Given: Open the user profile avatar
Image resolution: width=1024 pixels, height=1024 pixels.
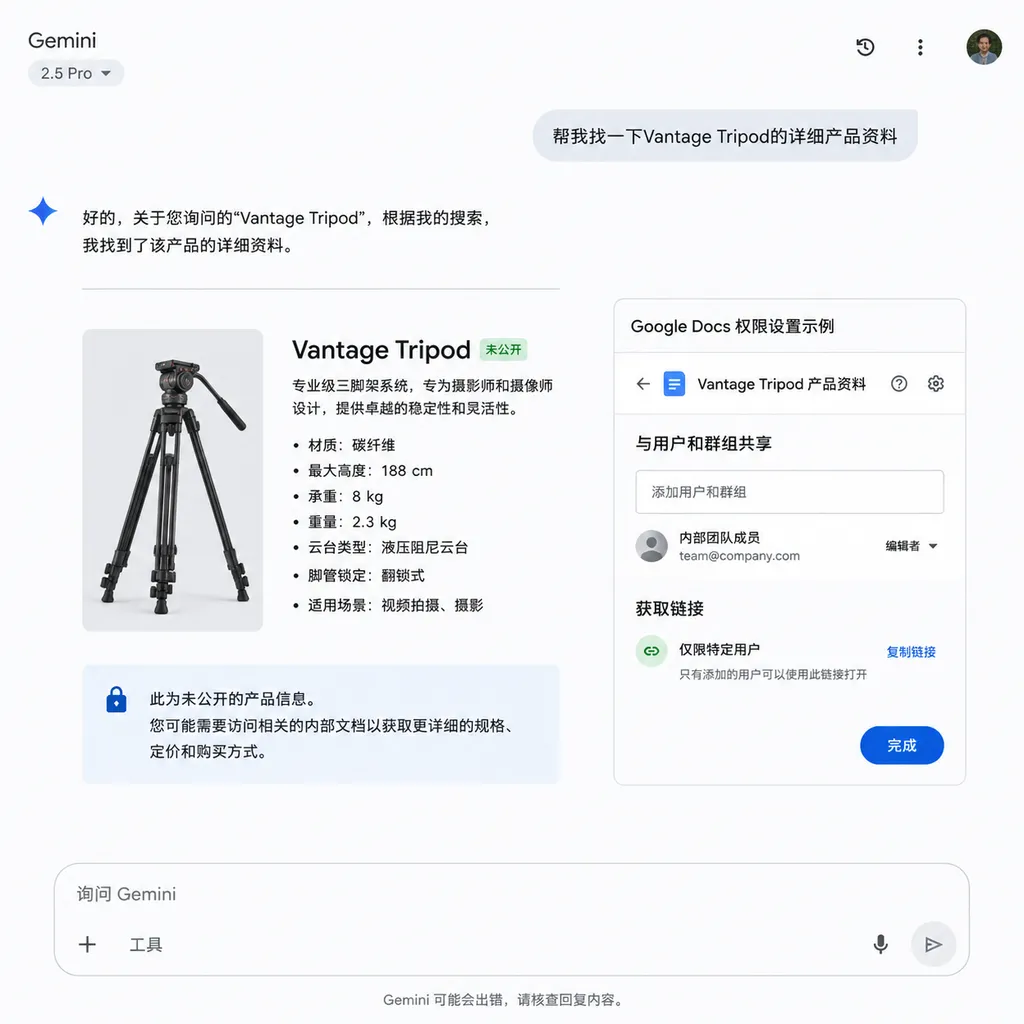Looking at the screenshot, I should [x=984, y=47].
